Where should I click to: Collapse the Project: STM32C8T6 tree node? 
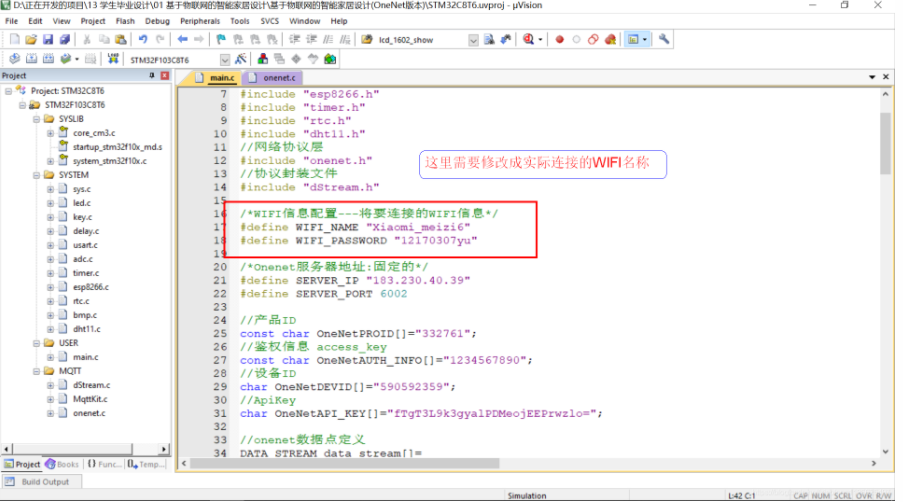(x=8, y=91)
